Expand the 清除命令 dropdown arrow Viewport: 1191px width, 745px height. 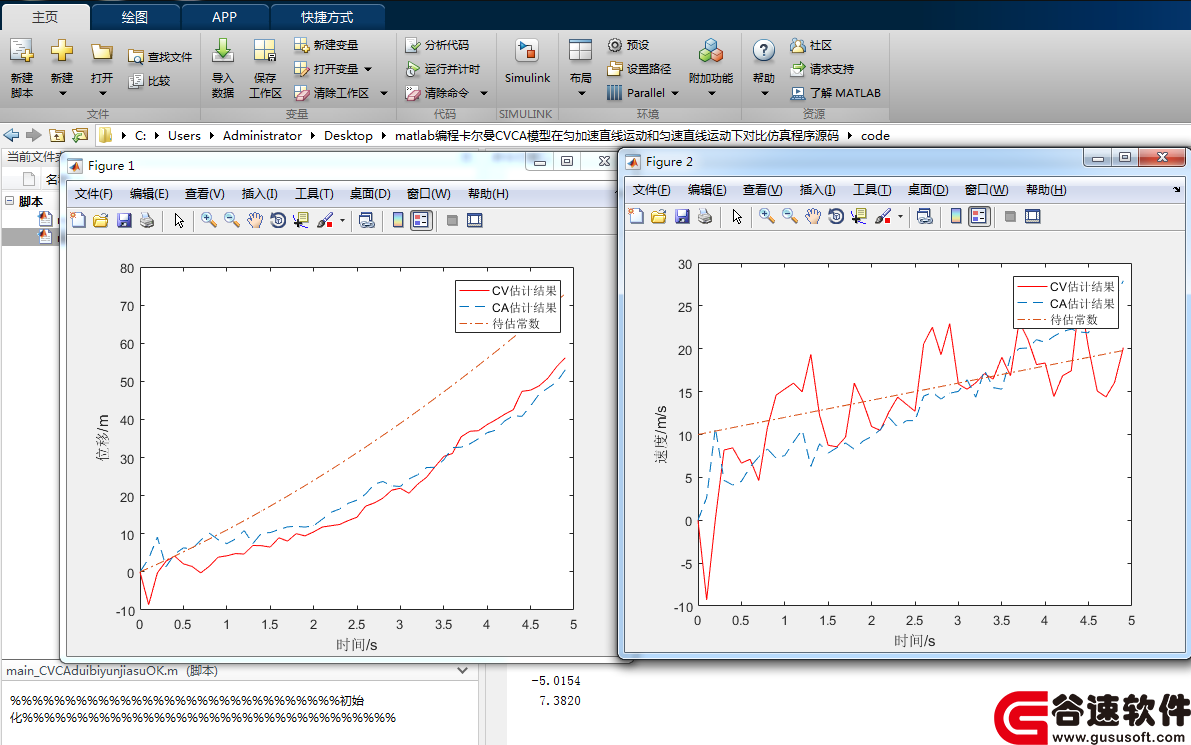pyautogui.click(x=484, y=93)
